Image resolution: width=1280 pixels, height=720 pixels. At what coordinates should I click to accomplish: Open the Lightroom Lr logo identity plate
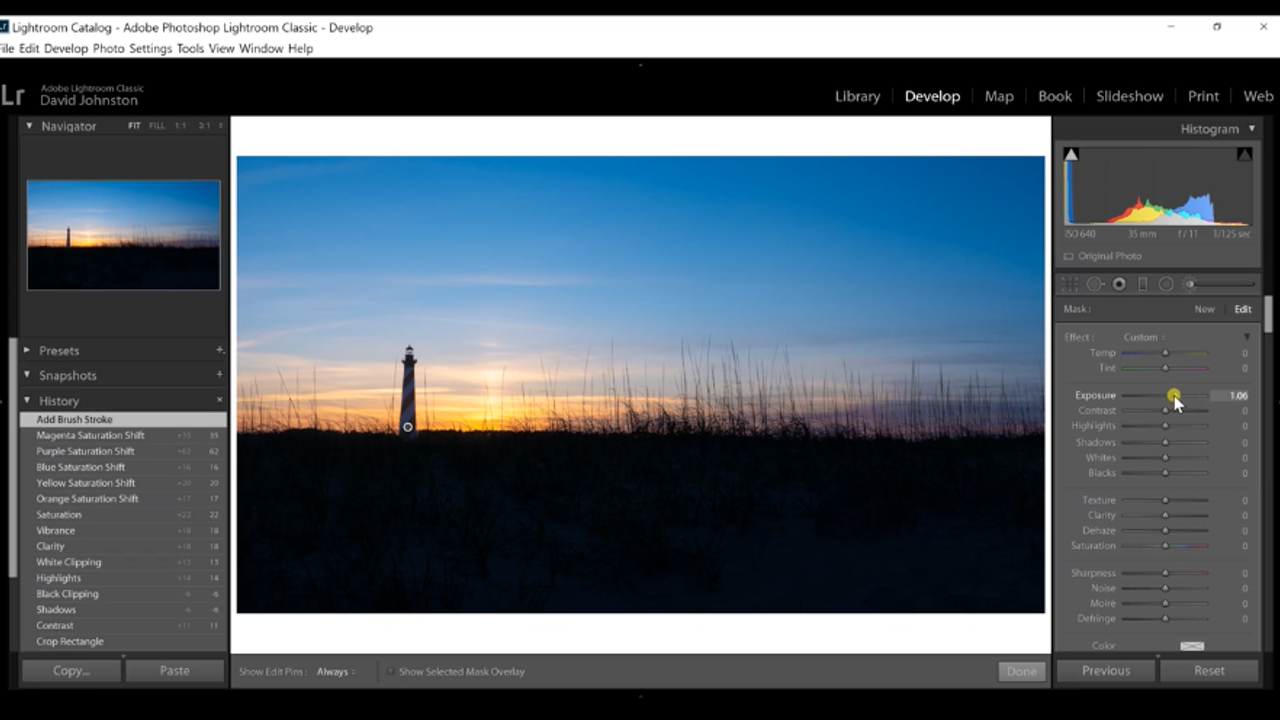click(x=12, y=95)
